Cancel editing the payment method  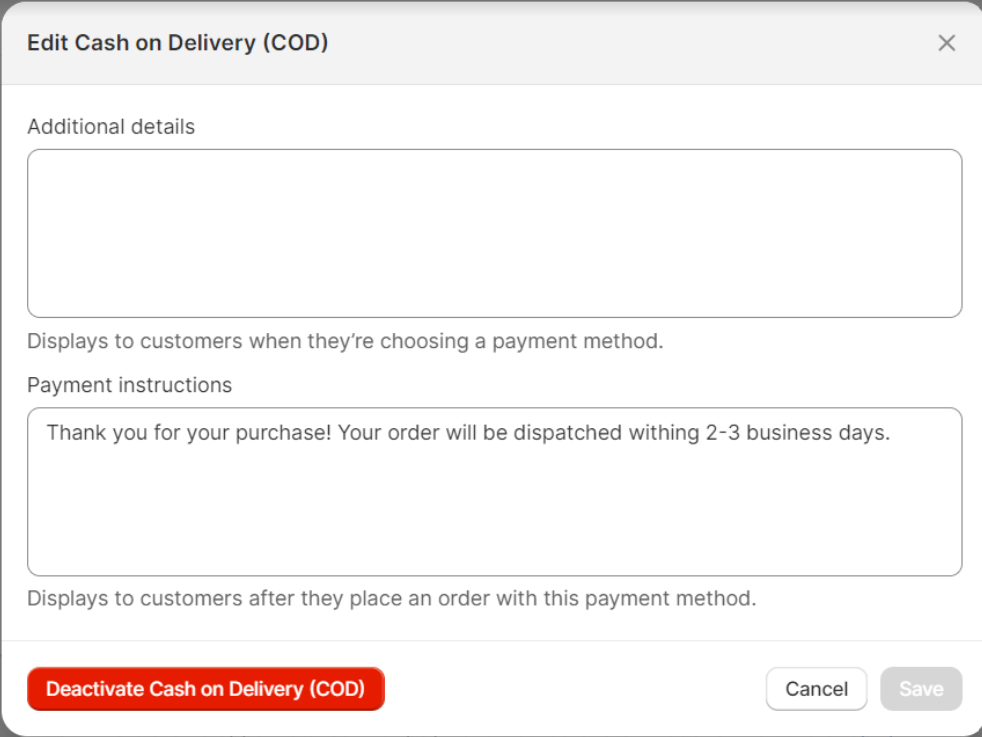816,689
